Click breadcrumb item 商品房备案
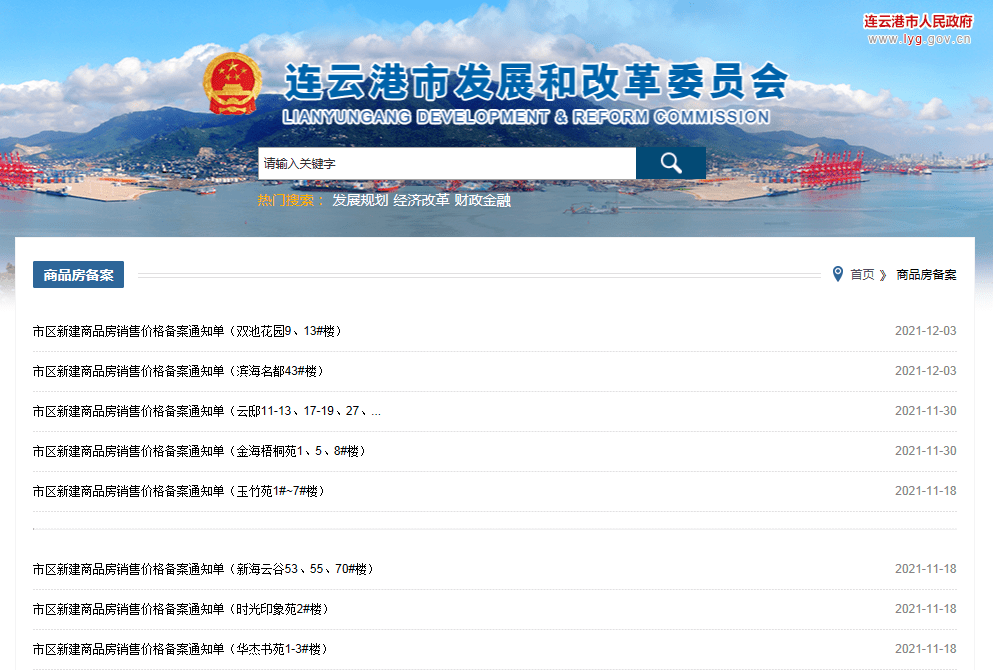993x670 pixels. click(926, 275)
